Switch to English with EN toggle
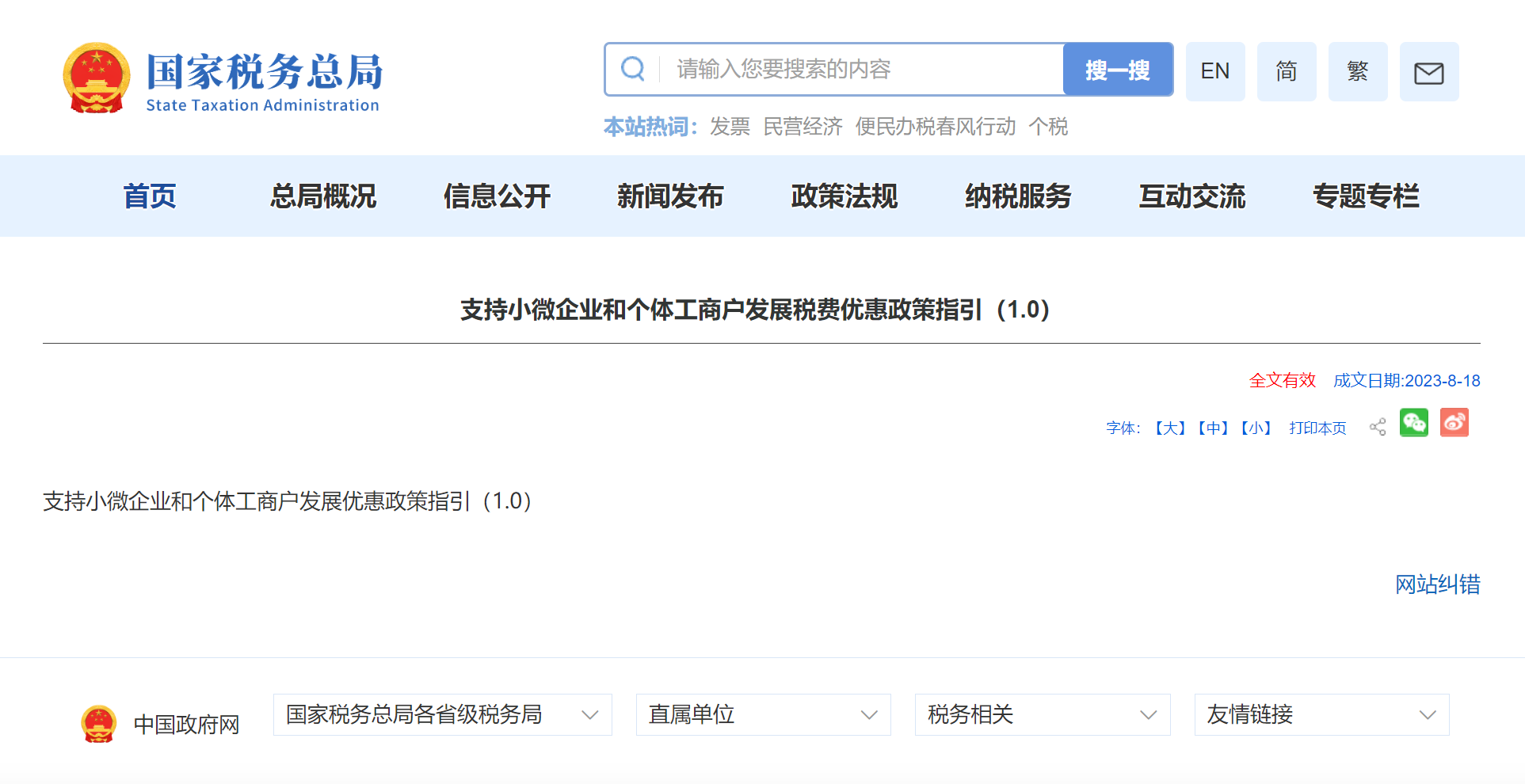The image size is (1525, 784). [x=1215, y=71]
